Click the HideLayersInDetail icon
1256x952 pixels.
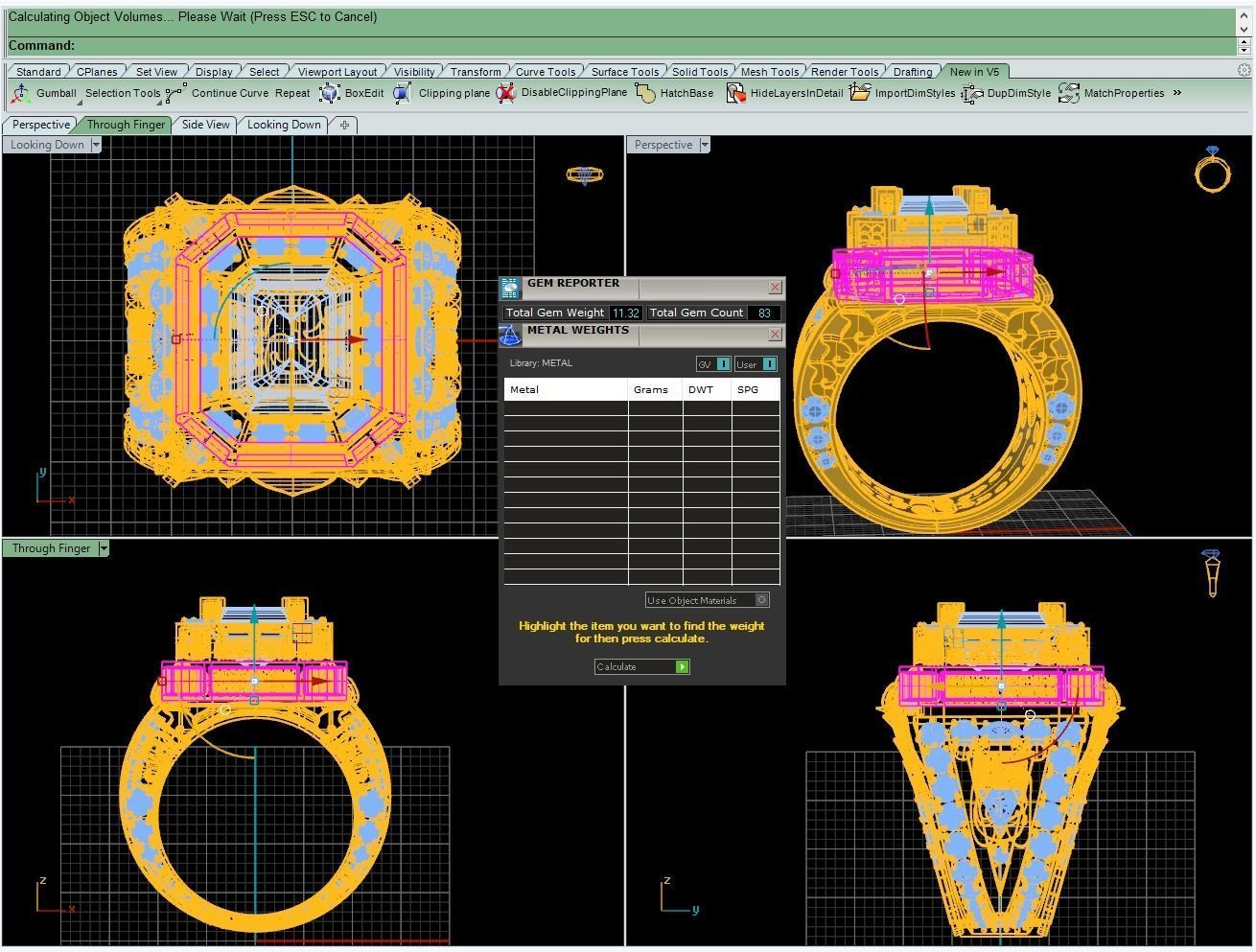point(735,93)
